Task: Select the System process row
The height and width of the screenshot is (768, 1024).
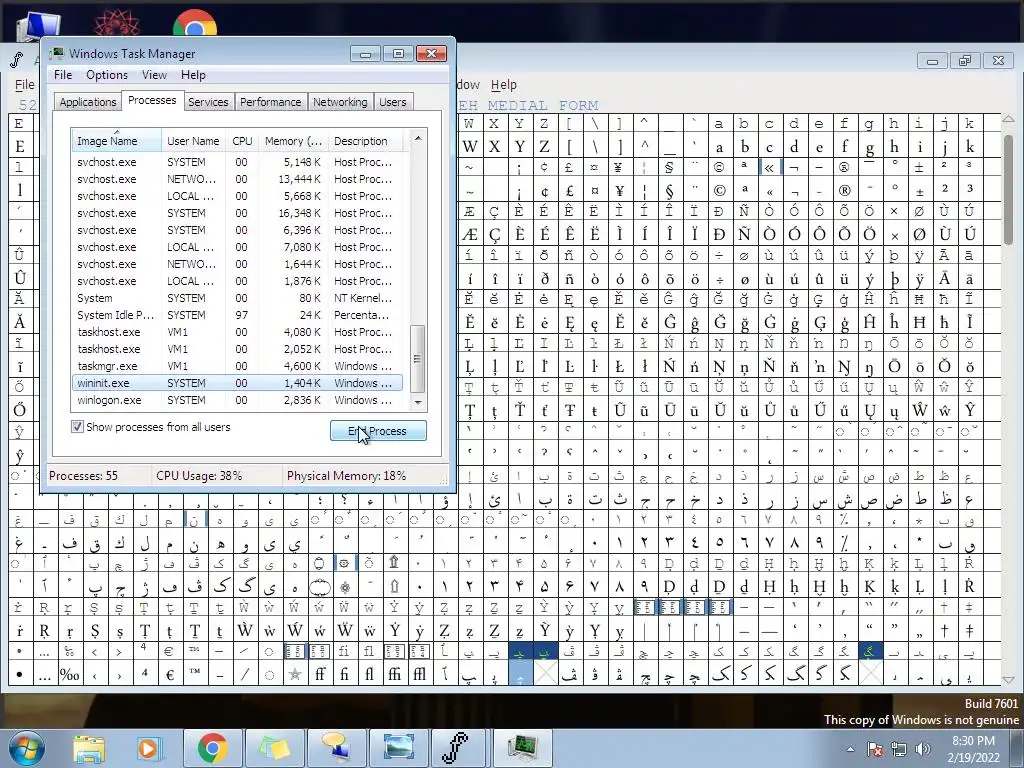Action: tap(236, 298)
